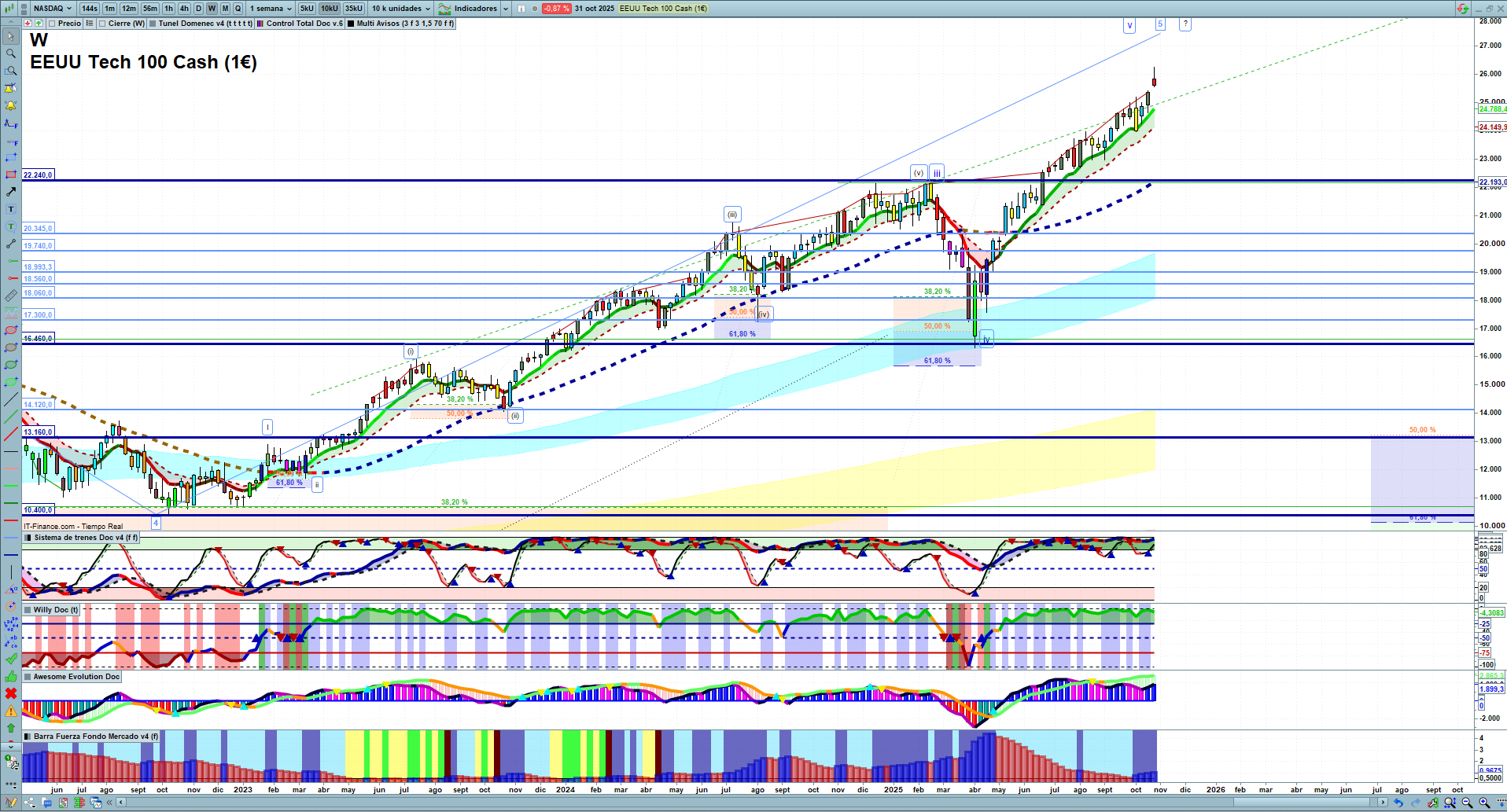
Task: Click the green checkmark icon
Action: (11, 659)
